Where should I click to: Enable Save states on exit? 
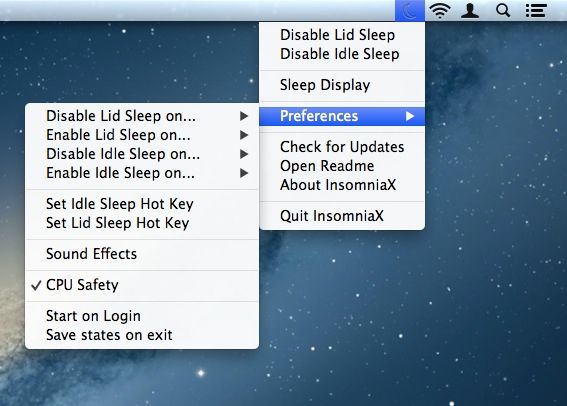142,335
